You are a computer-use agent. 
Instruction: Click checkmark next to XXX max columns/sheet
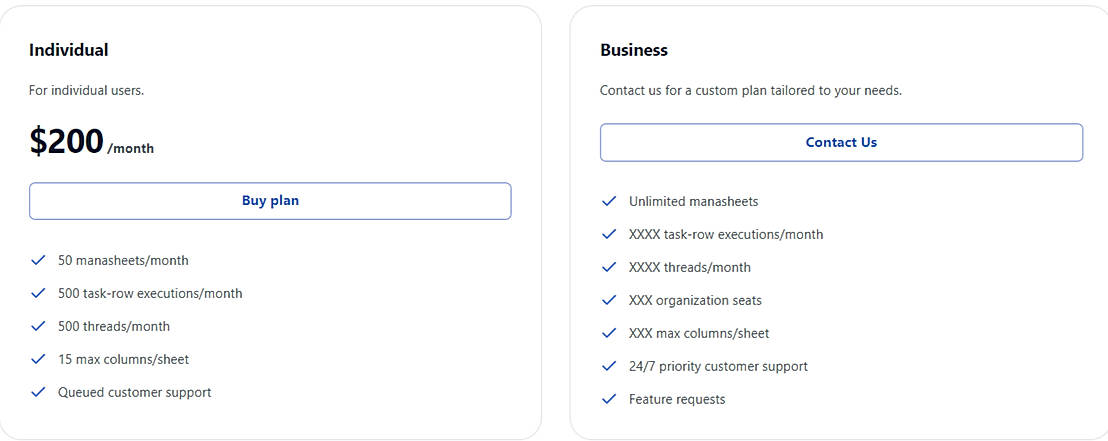point(609,333)
